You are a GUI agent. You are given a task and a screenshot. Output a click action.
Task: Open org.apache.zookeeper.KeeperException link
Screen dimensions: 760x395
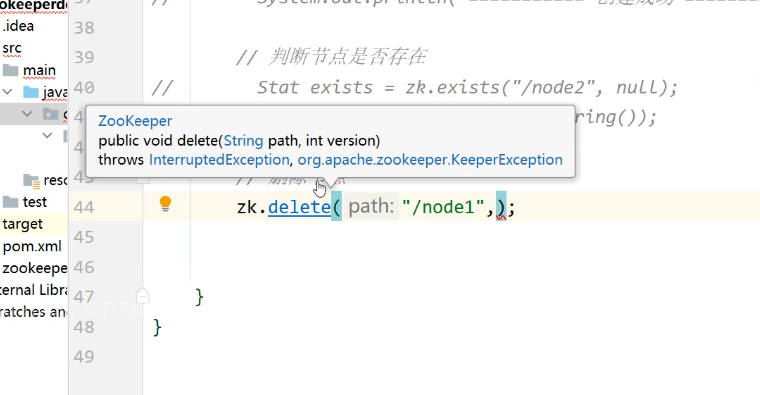coord(430,160)
